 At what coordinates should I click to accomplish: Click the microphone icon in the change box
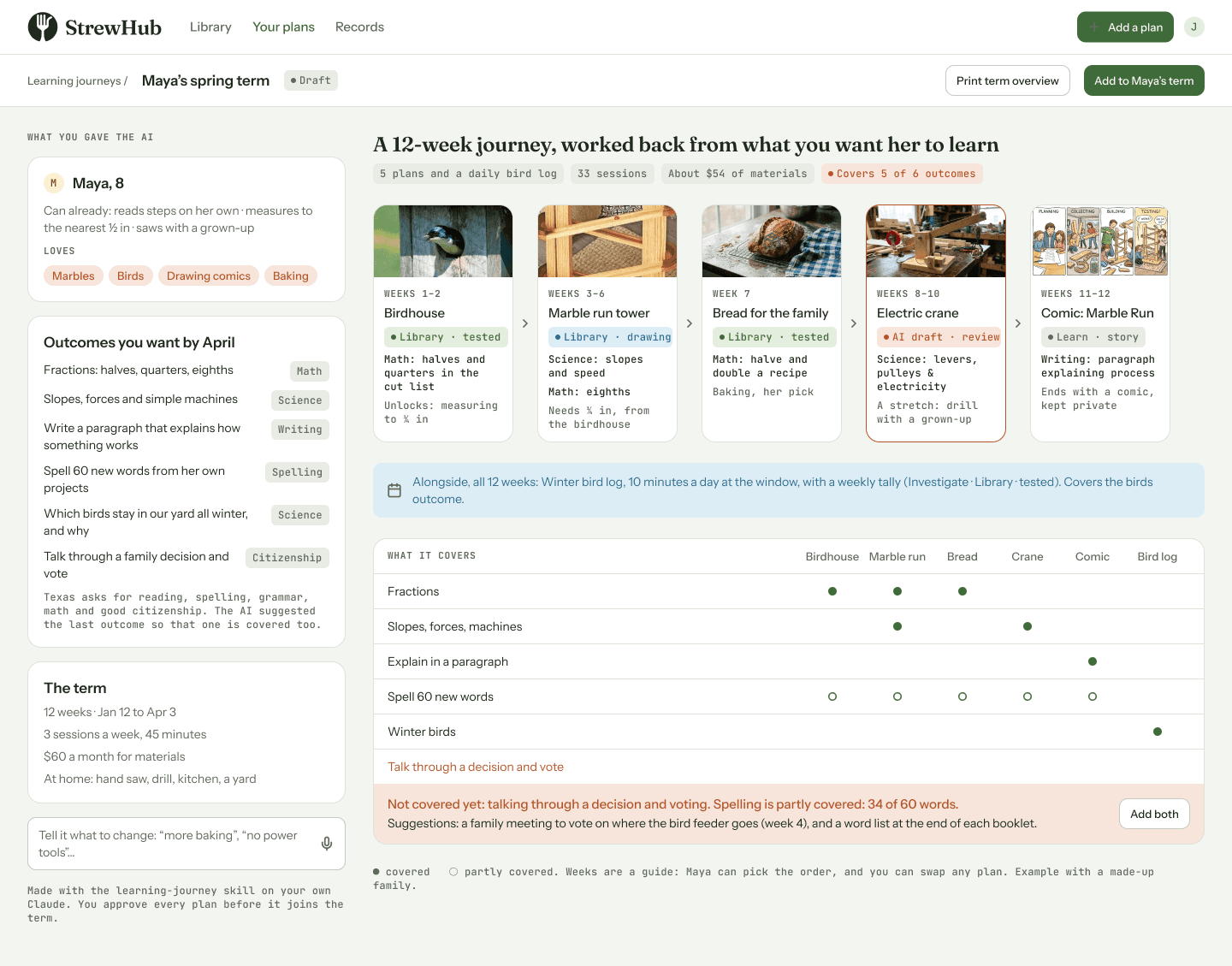pos(327,844)
